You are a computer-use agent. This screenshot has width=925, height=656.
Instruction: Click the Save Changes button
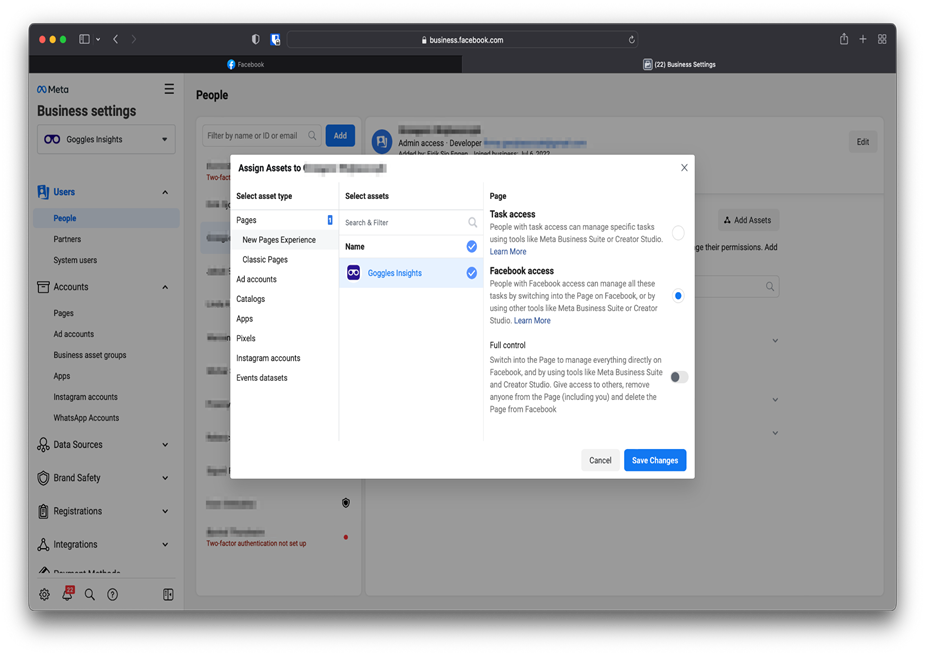655,460
